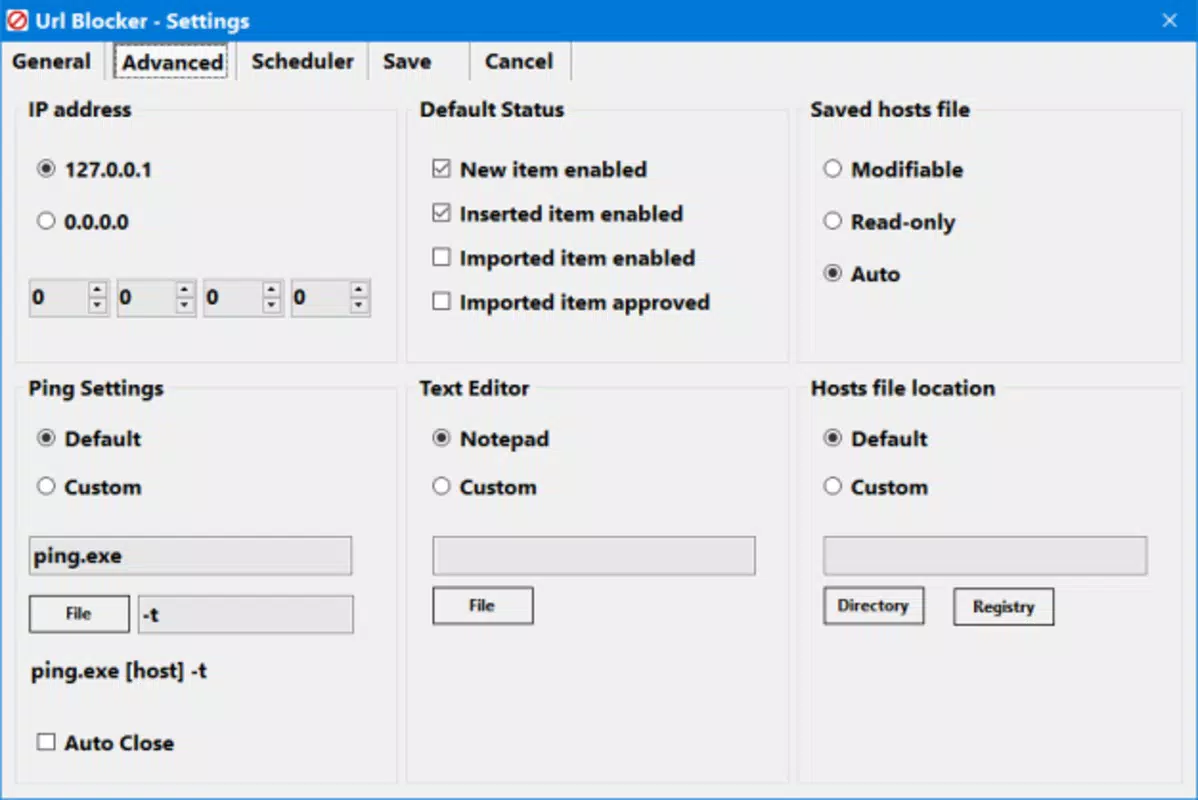Click the -t ping arguments field
Screen dimensions: 1198x800
coord(245,614)
